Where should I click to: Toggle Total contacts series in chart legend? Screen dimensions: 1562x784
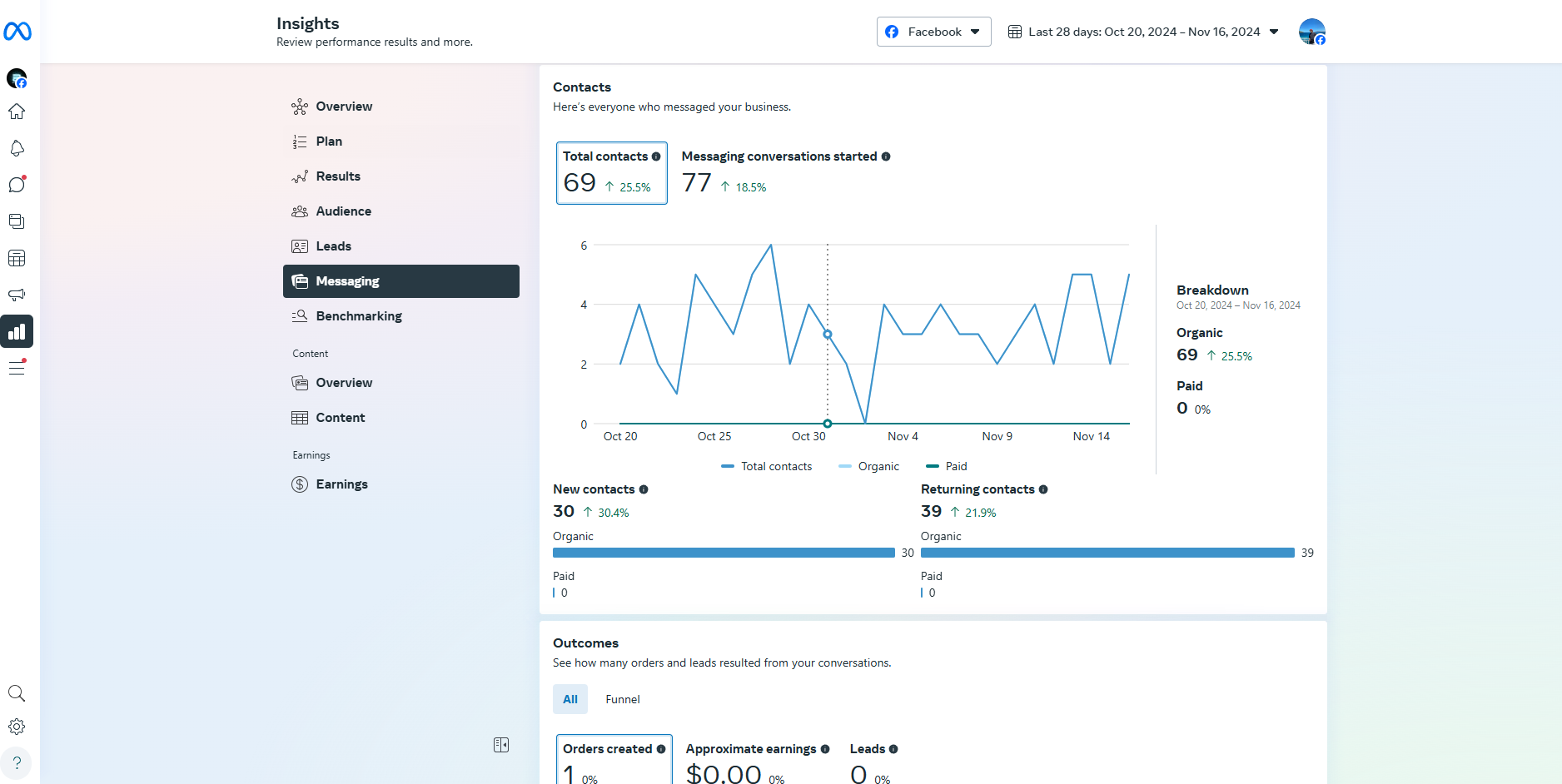coord(767,466)
